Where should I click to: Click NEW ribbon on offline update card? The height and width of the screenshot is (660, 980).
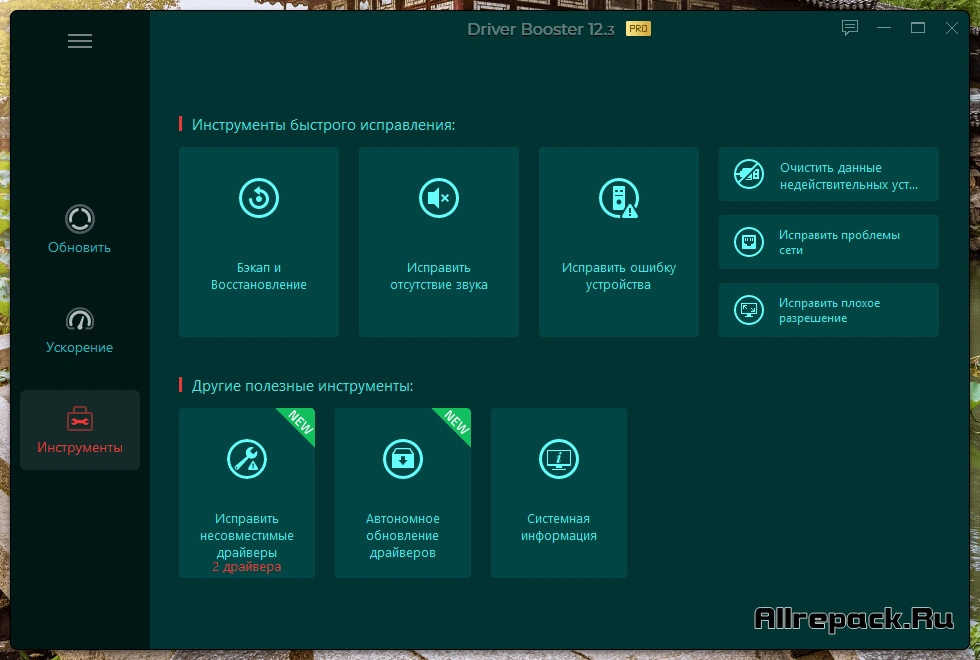click(x=456, y=423)
